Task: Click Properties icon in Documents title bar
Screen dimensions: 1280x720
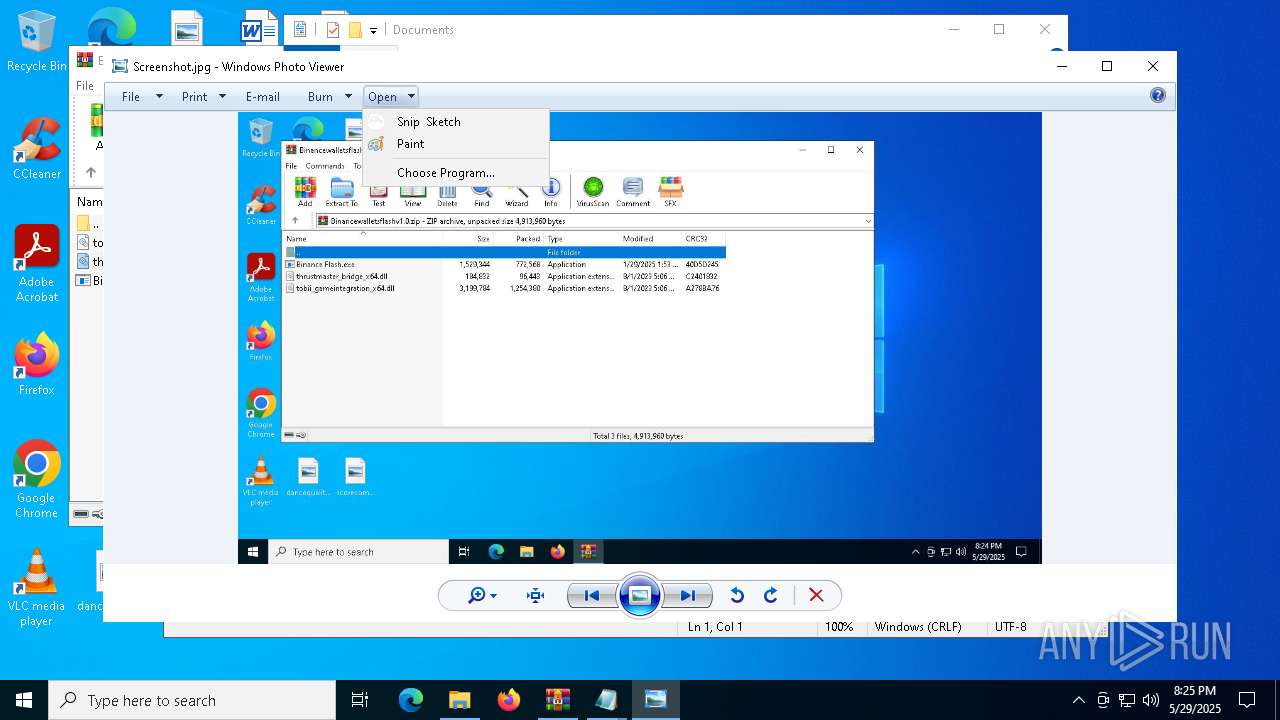Action: [333, 30]
